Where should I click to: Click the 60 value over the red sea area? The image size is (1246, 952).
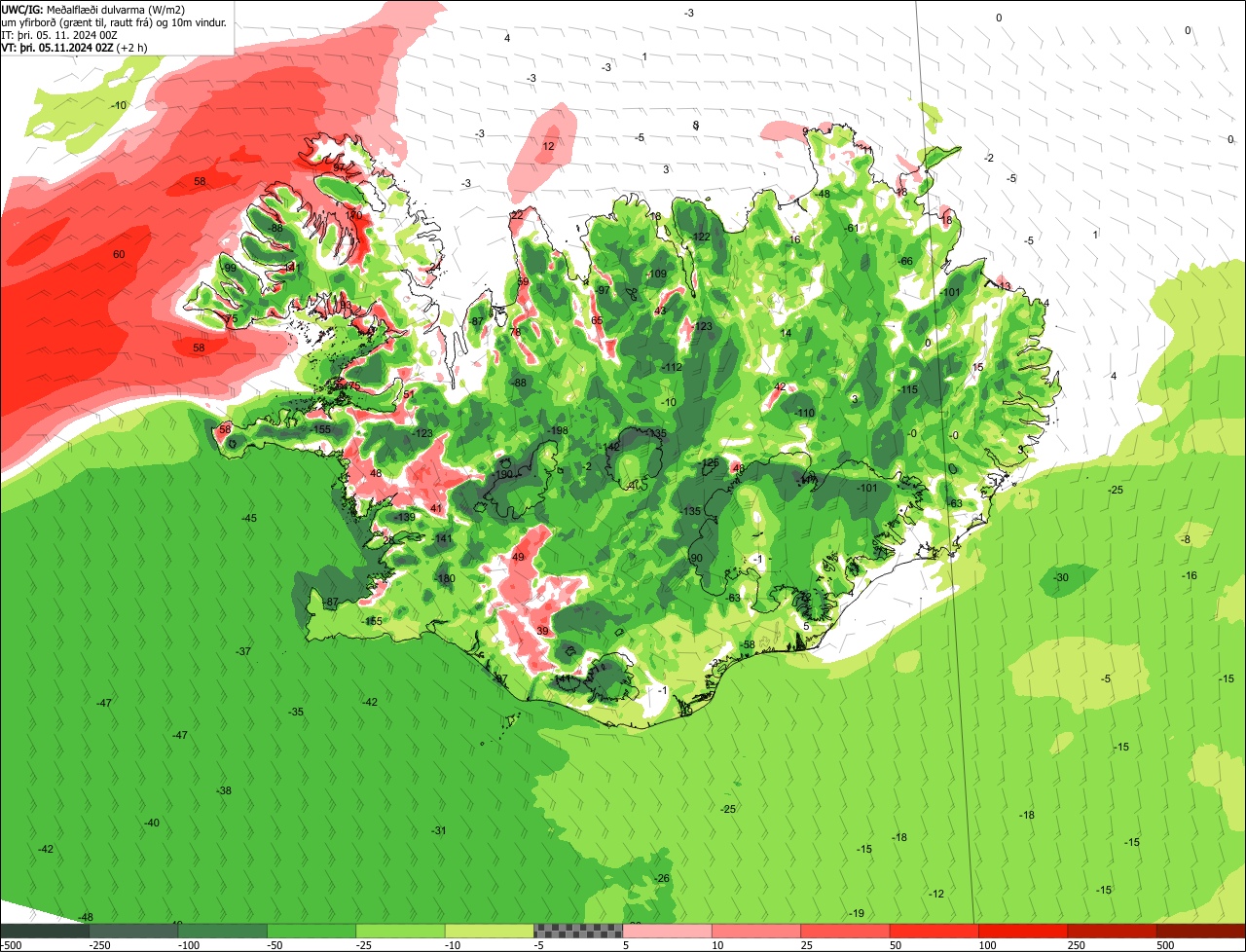click(119, 255)
